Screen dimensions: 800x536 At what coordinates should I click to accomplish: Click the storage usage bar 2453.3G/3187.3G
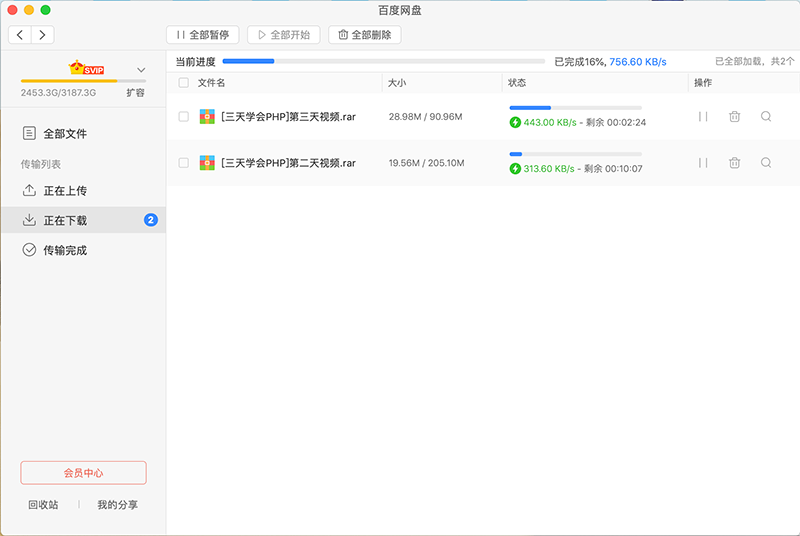[x=83, y=81]
